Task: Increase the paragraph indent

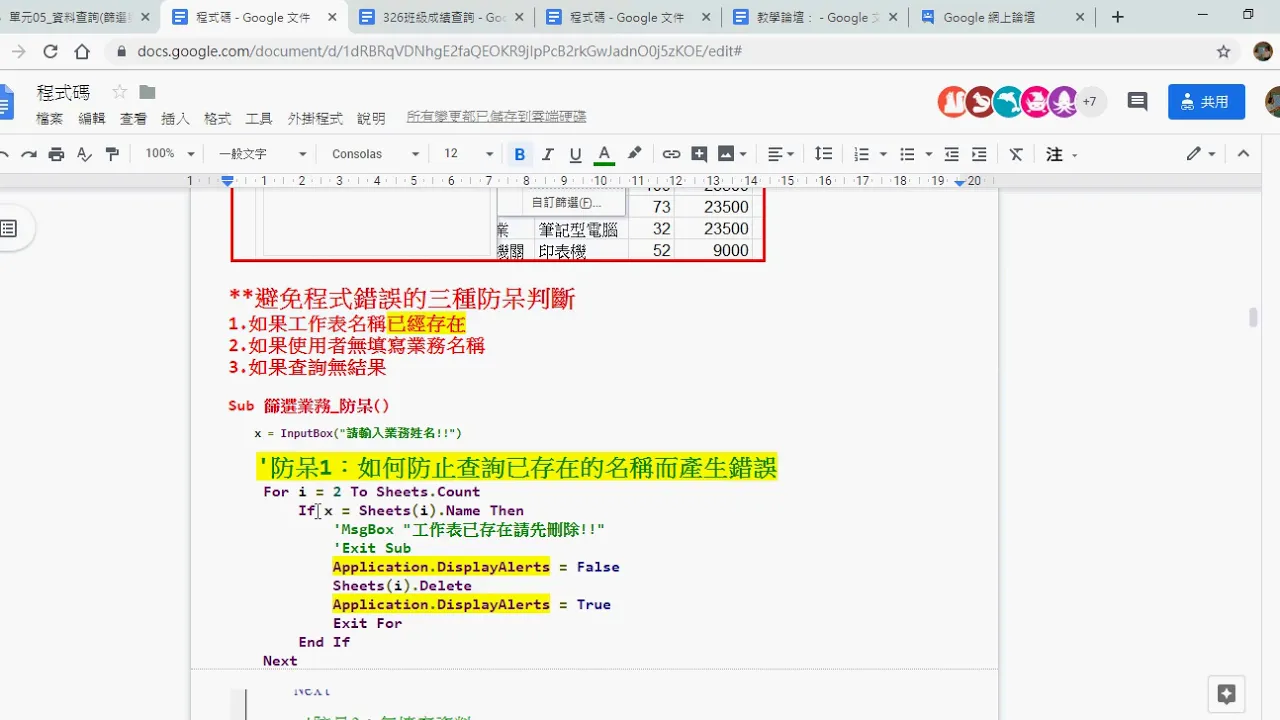Action: click(979, 154)
